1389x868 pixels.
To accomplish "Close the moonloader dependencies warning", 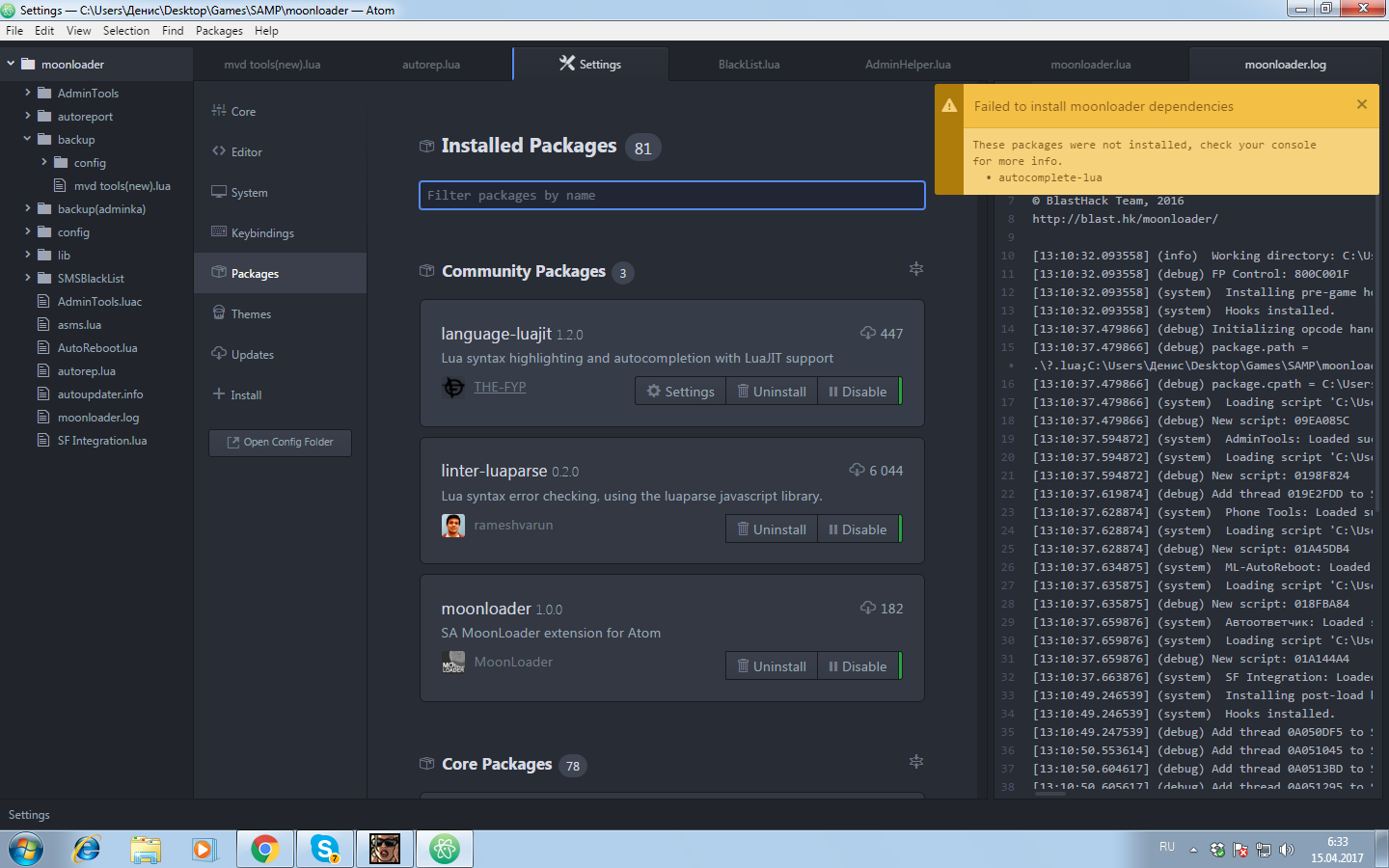I will coord(1362,104).
